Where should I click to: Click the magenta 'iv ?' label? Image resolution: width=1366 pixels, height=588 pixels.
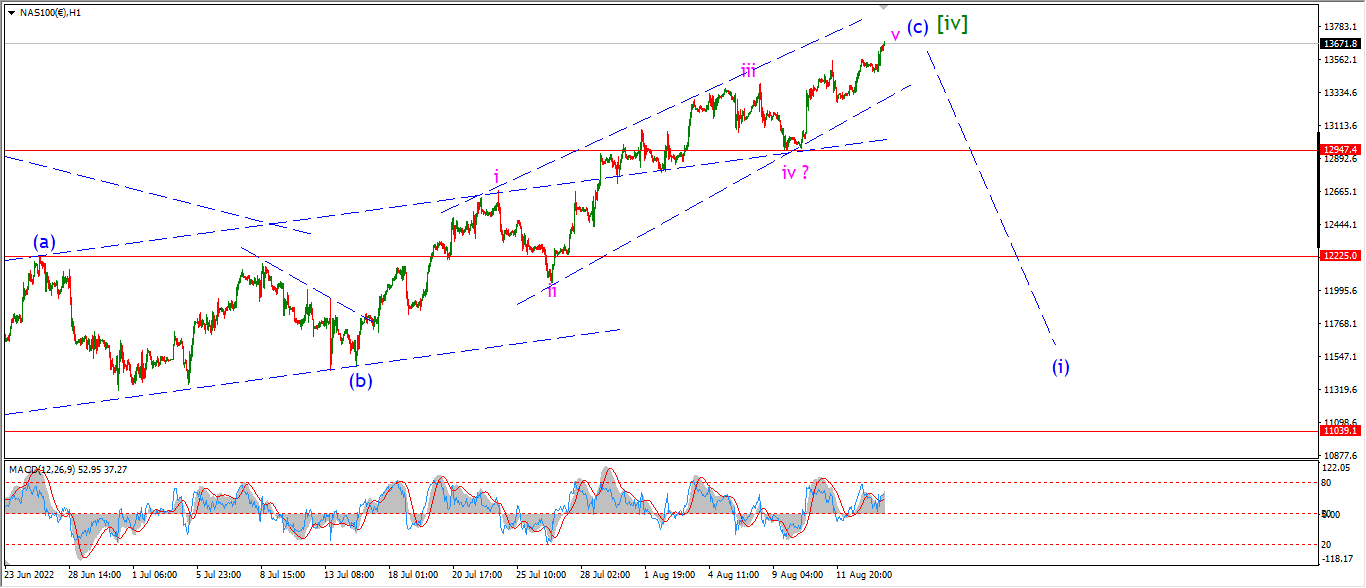point(796,172)
